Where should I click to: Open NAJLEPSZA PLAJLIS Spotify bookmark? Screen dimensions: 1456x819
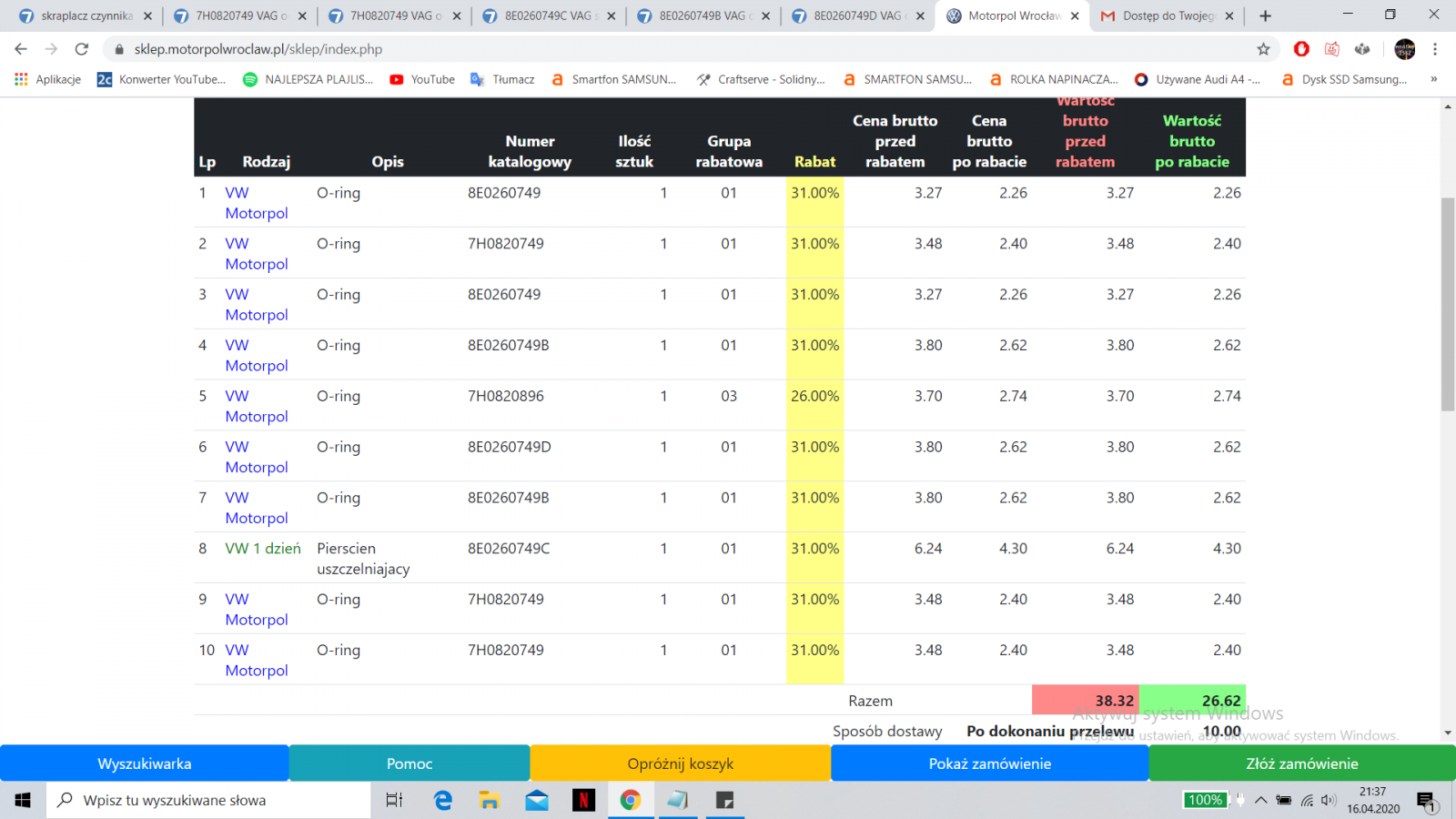308,79
